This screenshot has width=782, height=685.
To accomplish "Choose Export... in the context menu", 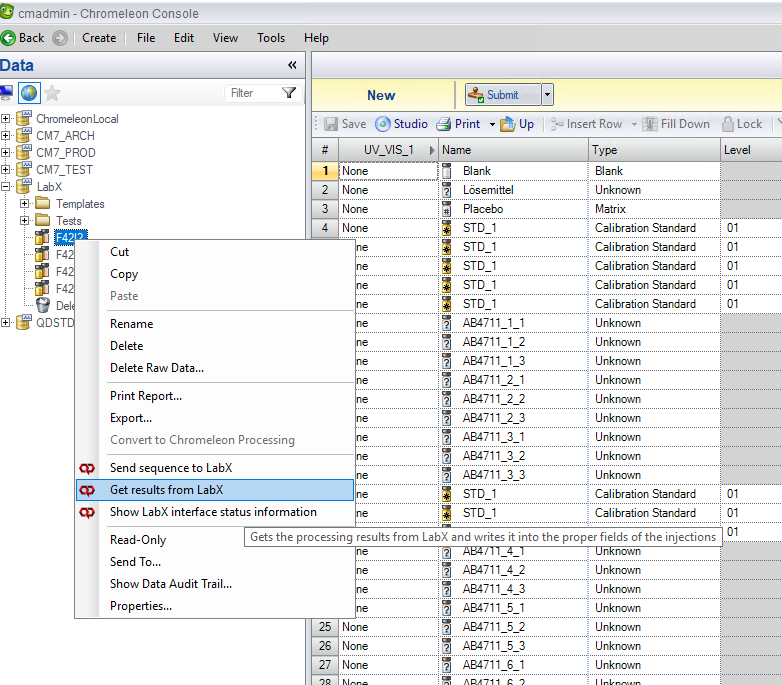I will 215,418.
